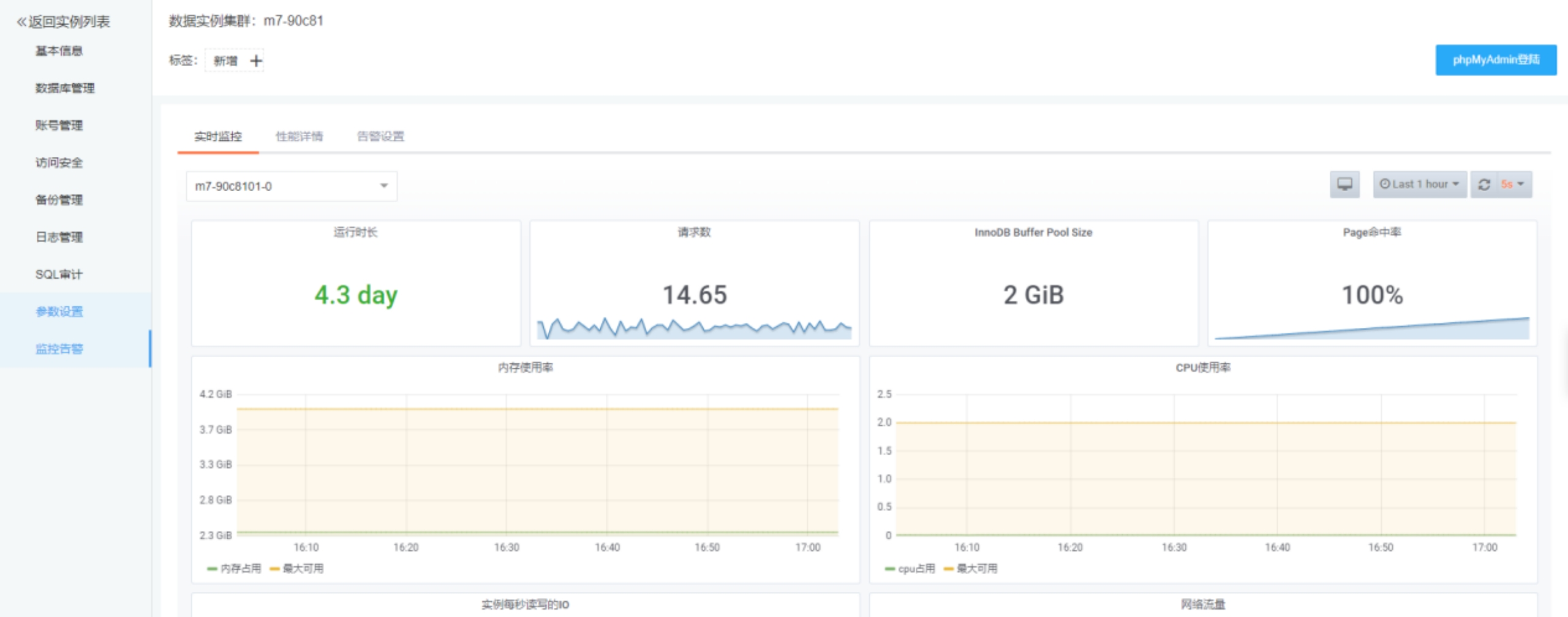Open the 5s refresh interval dropdown
The width and height of the screenshot is (1568, 617).
coord(1513,184)
